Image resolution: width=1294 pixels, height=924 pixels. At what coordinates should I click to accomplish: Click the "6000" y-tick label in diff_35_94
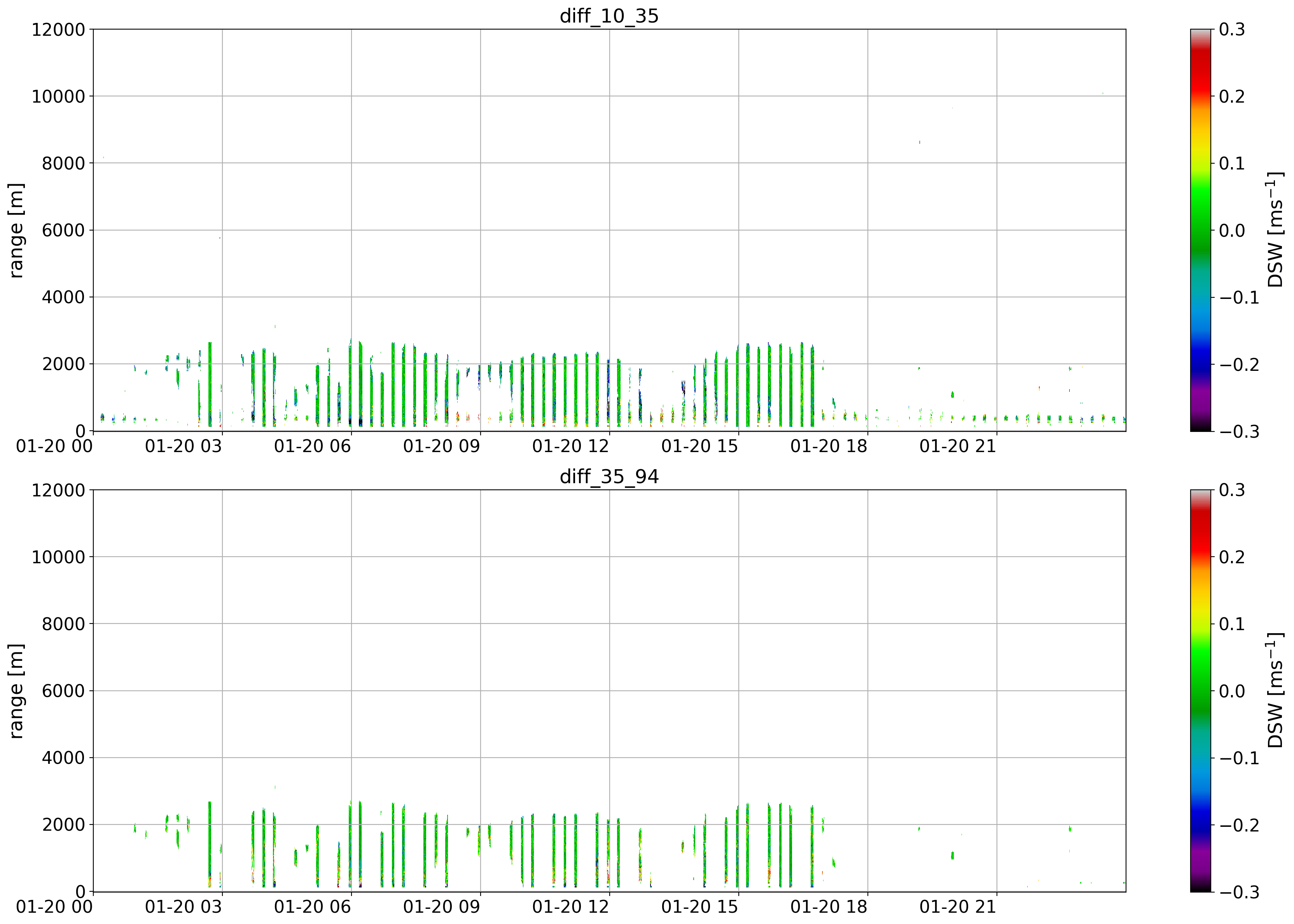pyautogui.click(x=63, y=691)
